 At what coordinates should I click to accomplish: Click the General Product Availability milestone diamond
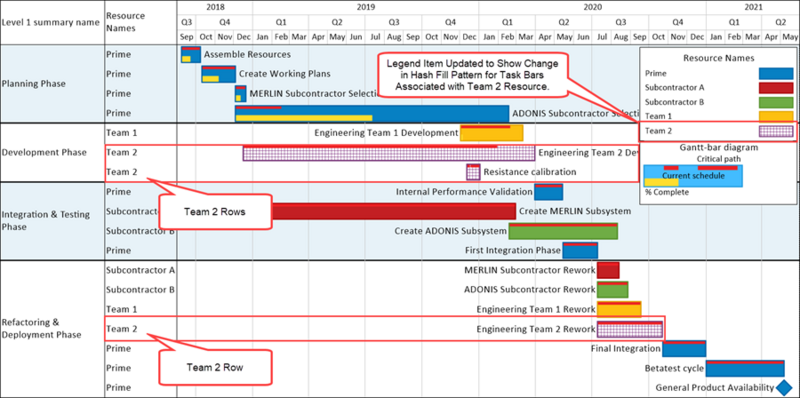[x=784, y=388]
